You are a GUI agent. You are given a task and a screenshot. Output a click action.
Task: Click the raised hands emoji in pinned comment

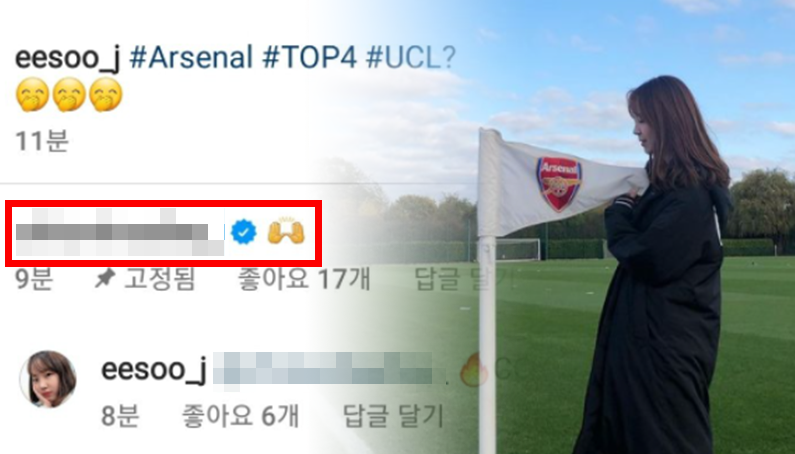[x=286, y=233]
